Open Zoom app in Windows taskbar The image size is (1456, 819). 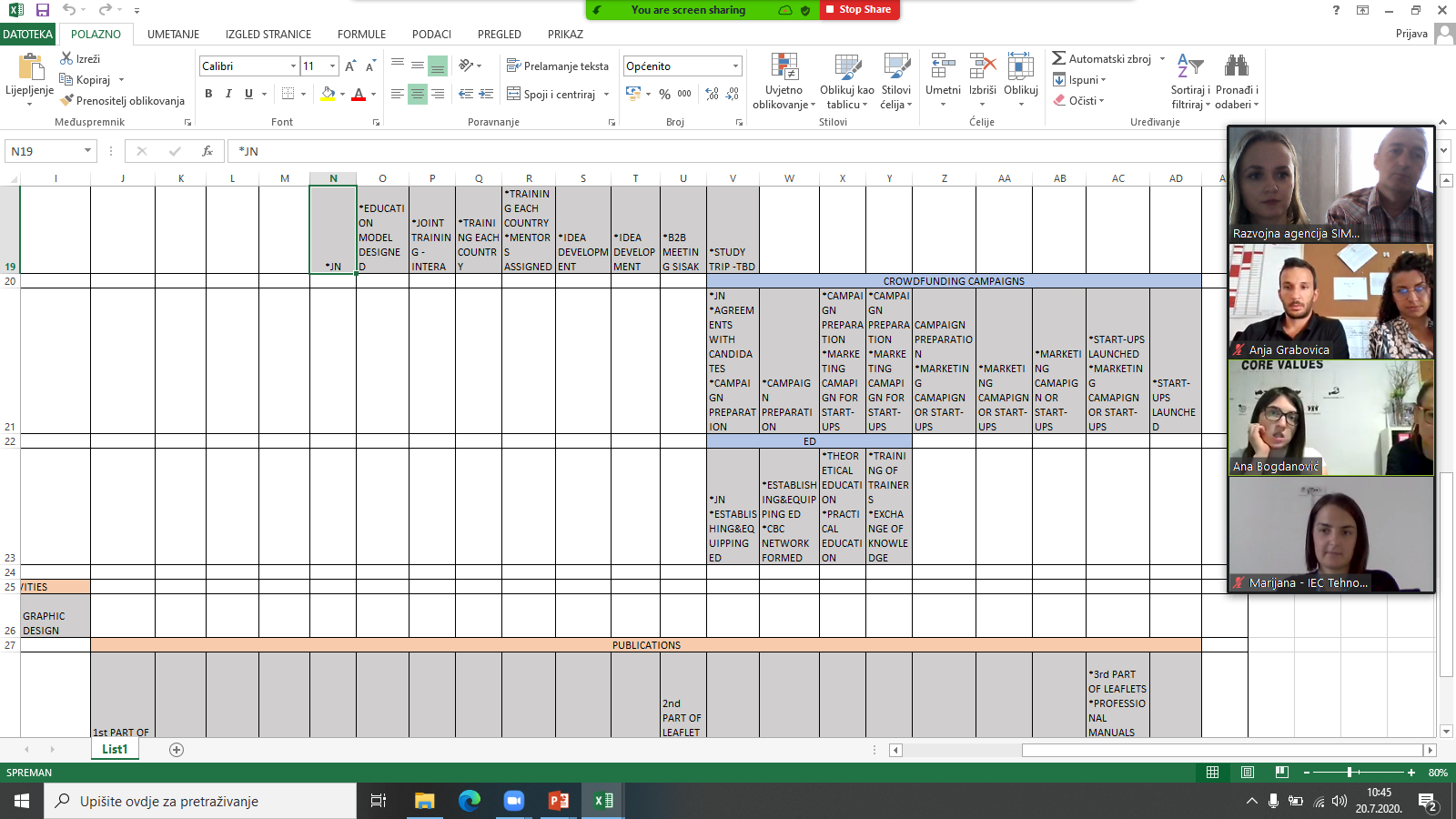tap(513, 801)
